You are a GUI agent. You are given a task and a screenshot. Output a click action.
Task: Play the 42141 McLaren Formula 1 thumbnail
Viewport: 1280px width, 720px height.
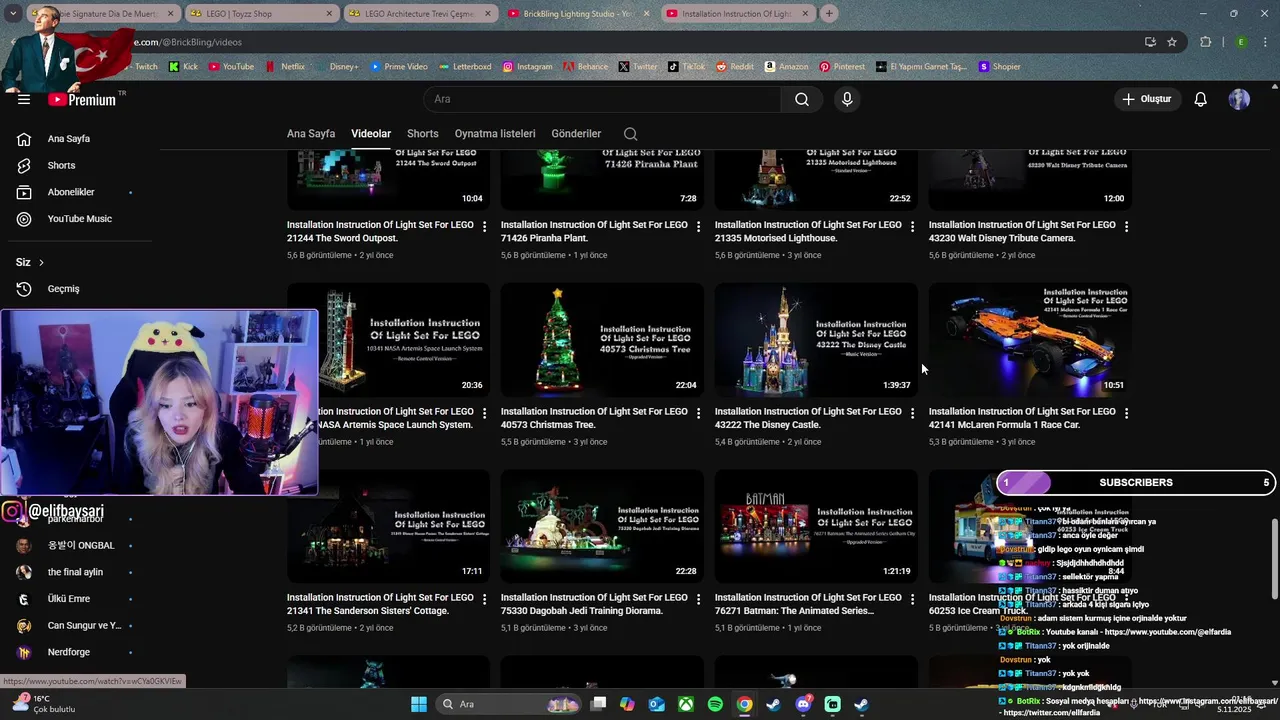(1030, 340)
